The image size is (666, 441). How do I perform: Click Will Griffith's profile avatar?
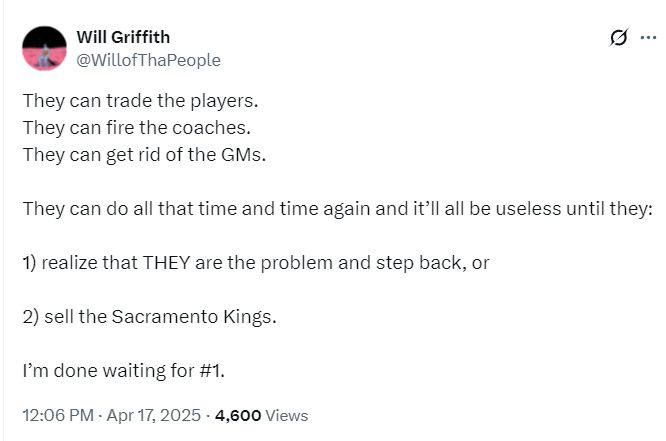(44, 46)
